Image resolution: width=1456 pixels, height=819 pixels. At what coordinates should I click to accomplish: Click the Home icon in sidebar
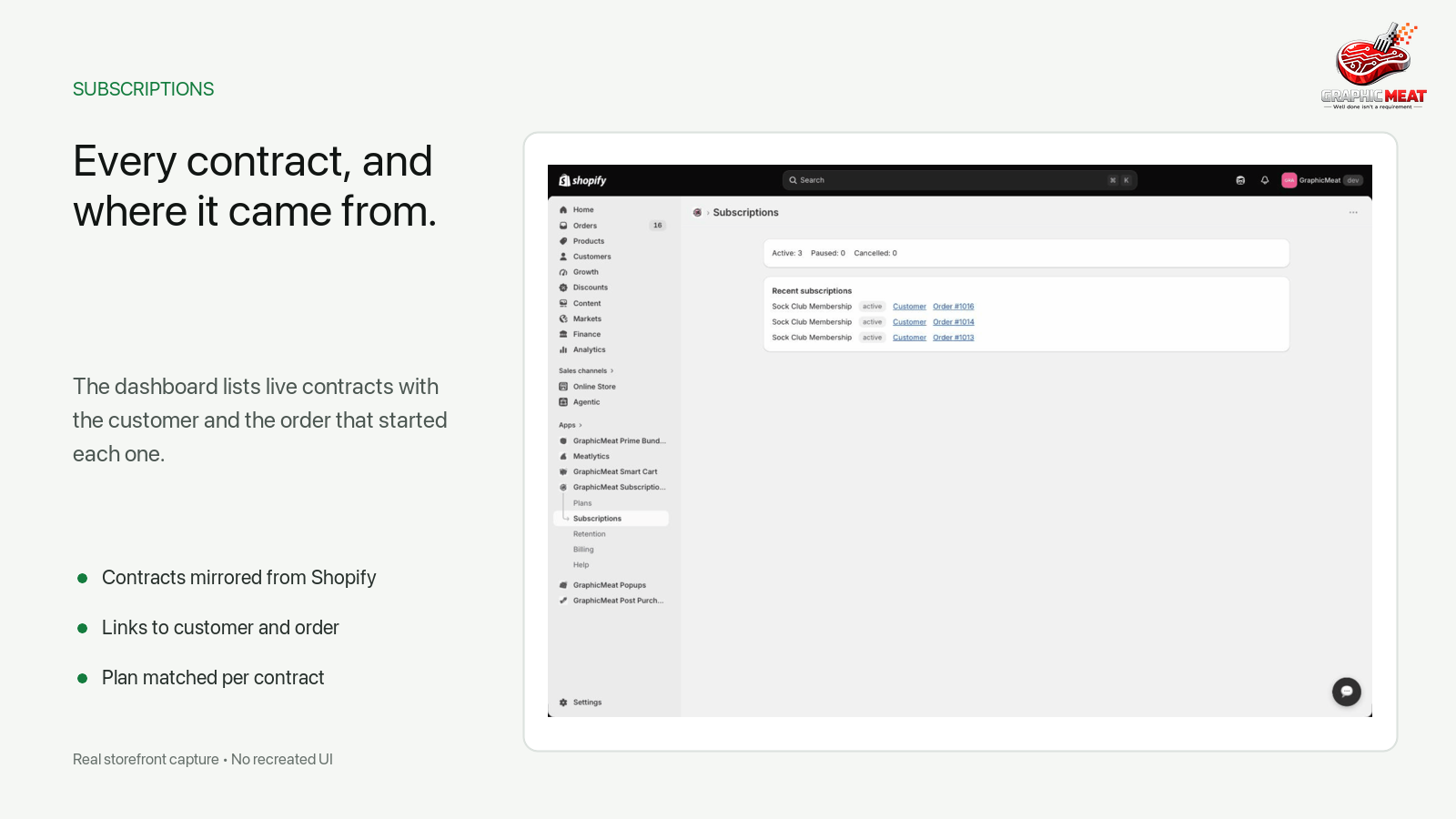point(563,210)
